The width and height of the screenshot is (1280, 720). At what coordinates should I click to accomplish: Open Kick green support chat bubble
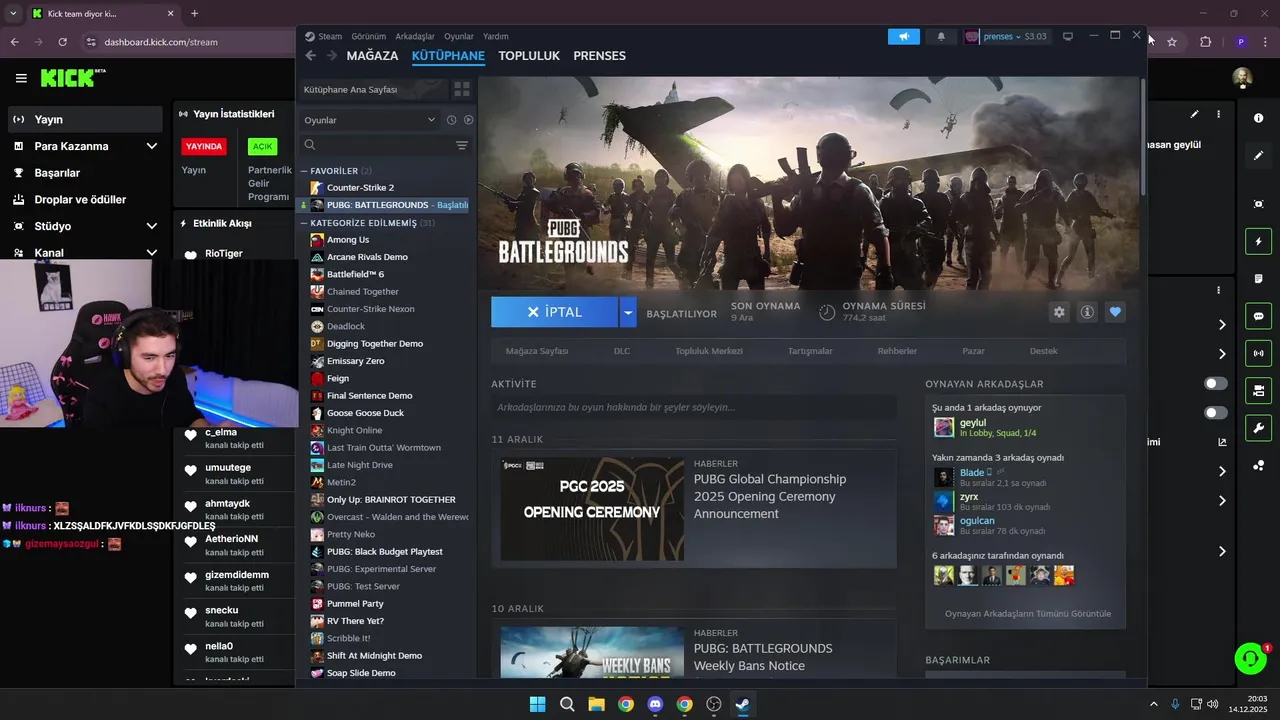pyautogui.click(x=1250, y=658)
